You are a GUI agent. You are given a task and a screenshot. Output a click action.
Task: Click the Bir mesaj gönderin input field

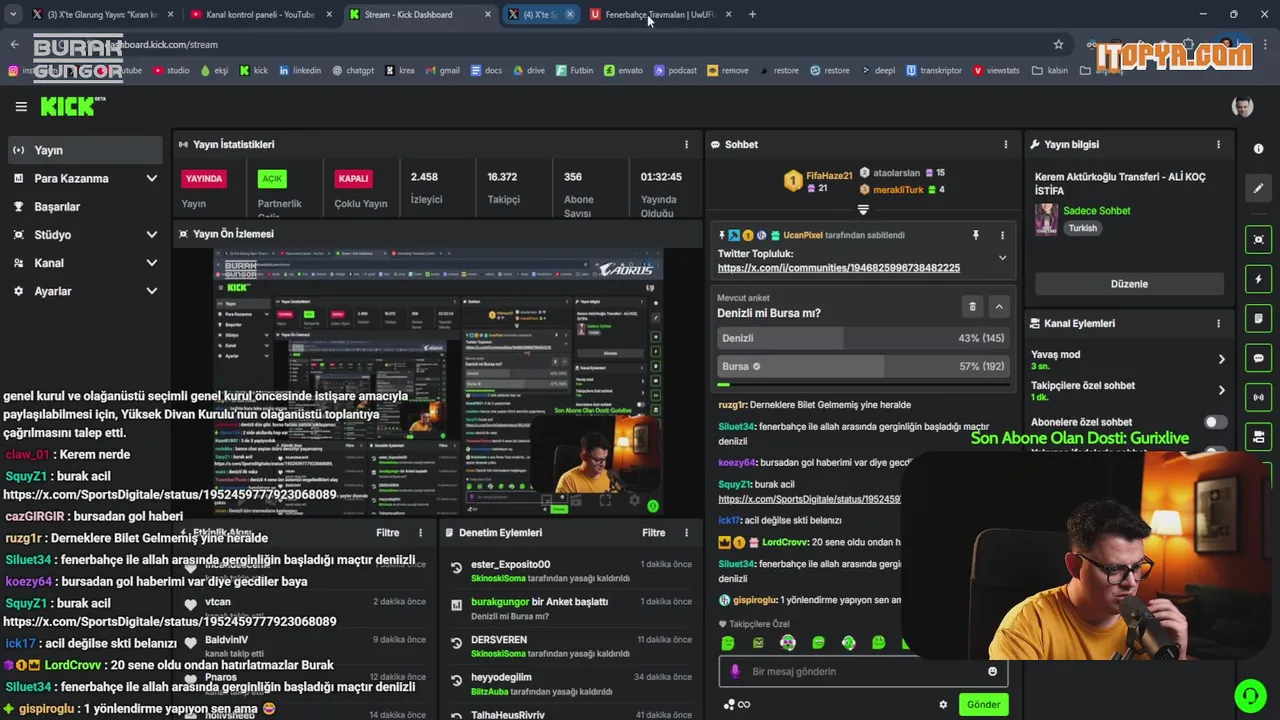pyautogui.click(x=862, y=671)
